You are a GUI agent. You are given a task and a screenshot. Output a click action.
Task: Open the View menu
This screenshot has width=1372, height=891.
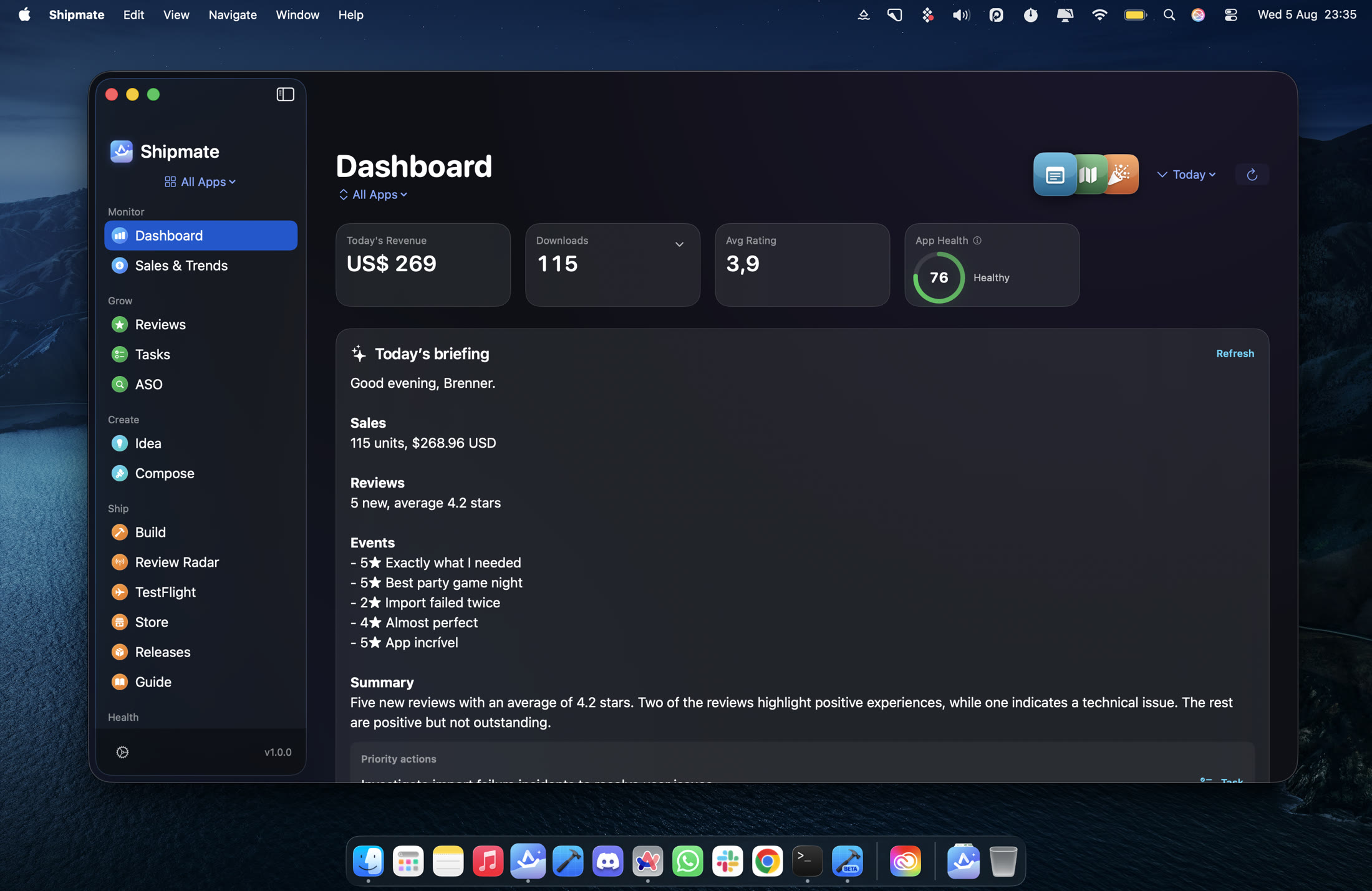(176, 14)
